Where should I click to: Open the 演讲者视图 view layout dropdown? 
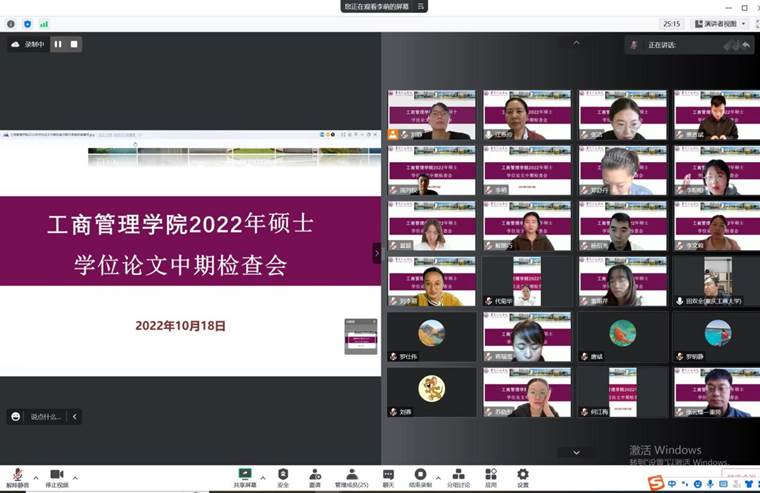click(720, 23)
